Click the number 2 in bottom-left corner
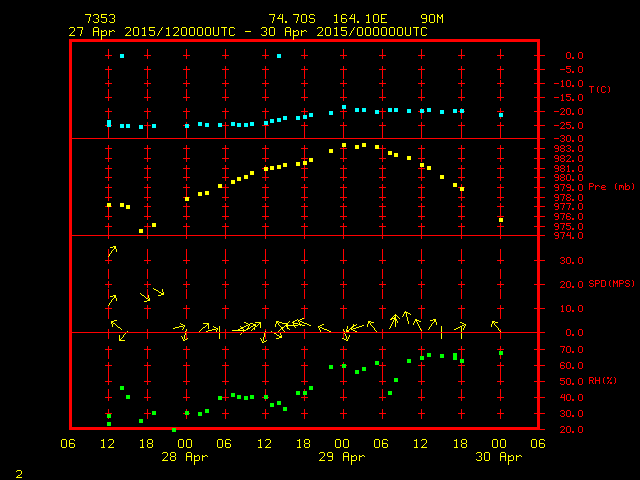Image resolution: width=640 pixels, height=480 pixels. (x=17, y=471)
